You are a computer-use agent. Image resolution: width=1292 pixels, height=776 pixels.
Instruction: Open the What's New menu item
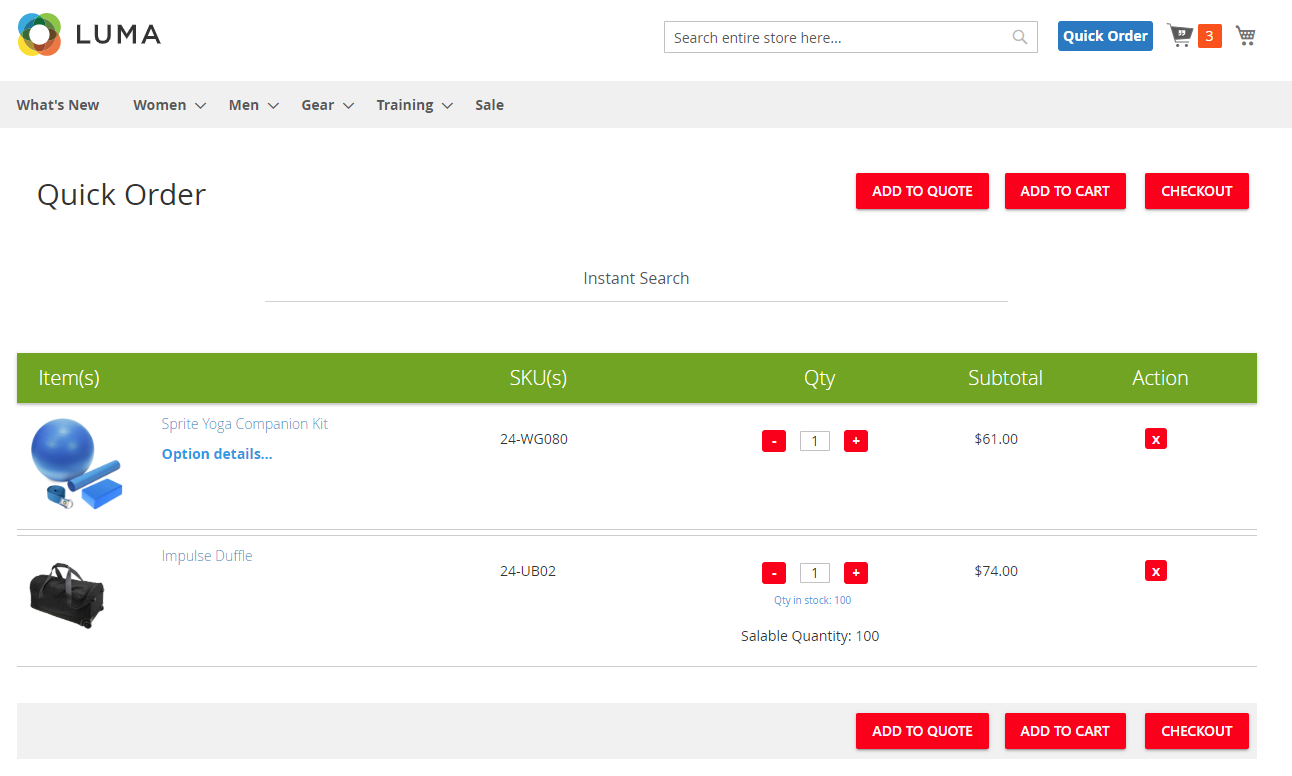coord(58,105)
